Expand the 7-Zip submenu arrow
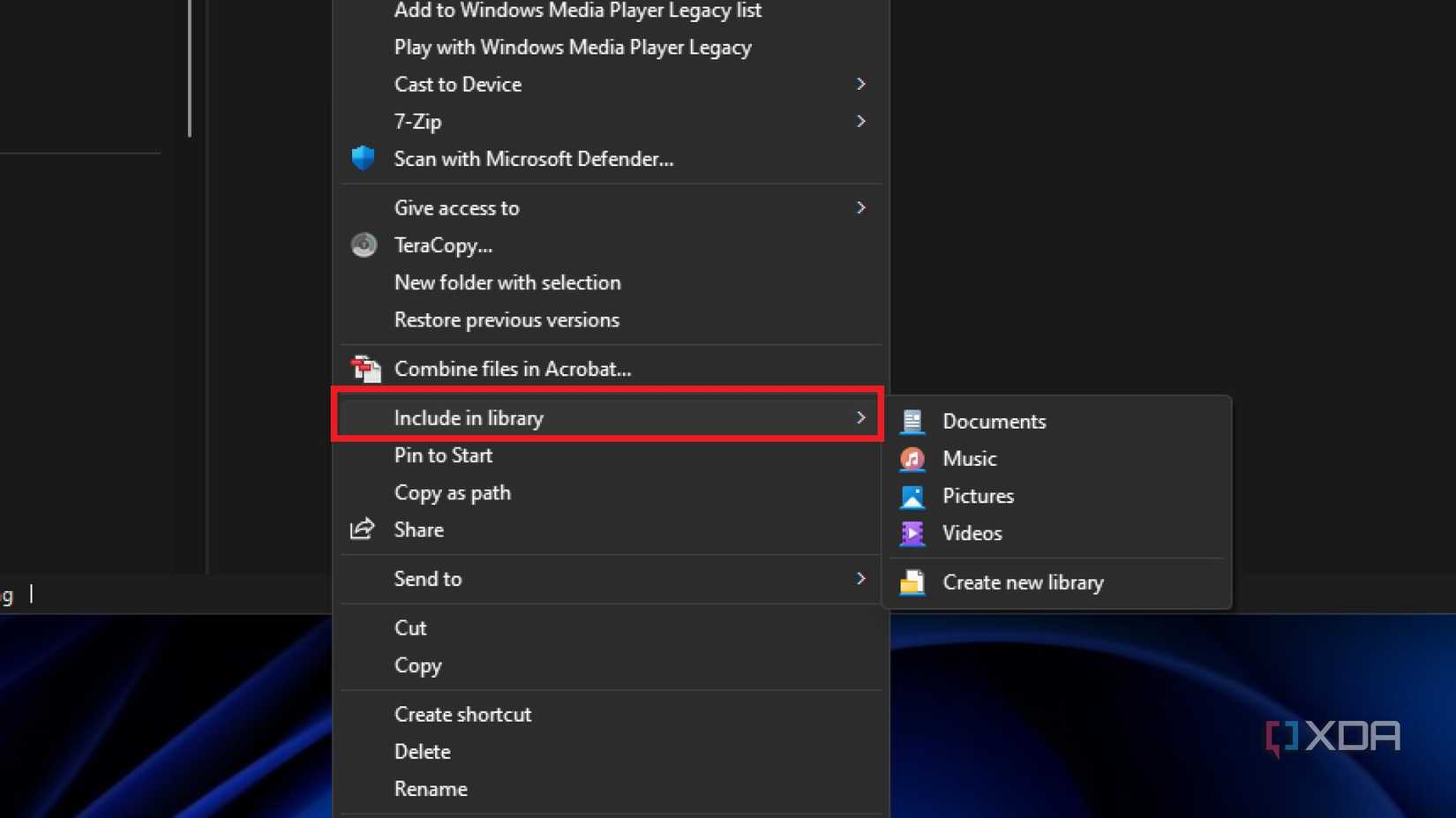 click(861, 121)
